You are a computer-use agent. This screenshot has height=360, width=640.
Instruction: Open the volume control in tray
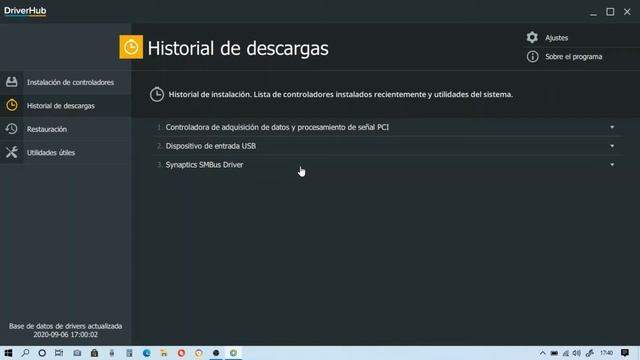tap(577, 353)
